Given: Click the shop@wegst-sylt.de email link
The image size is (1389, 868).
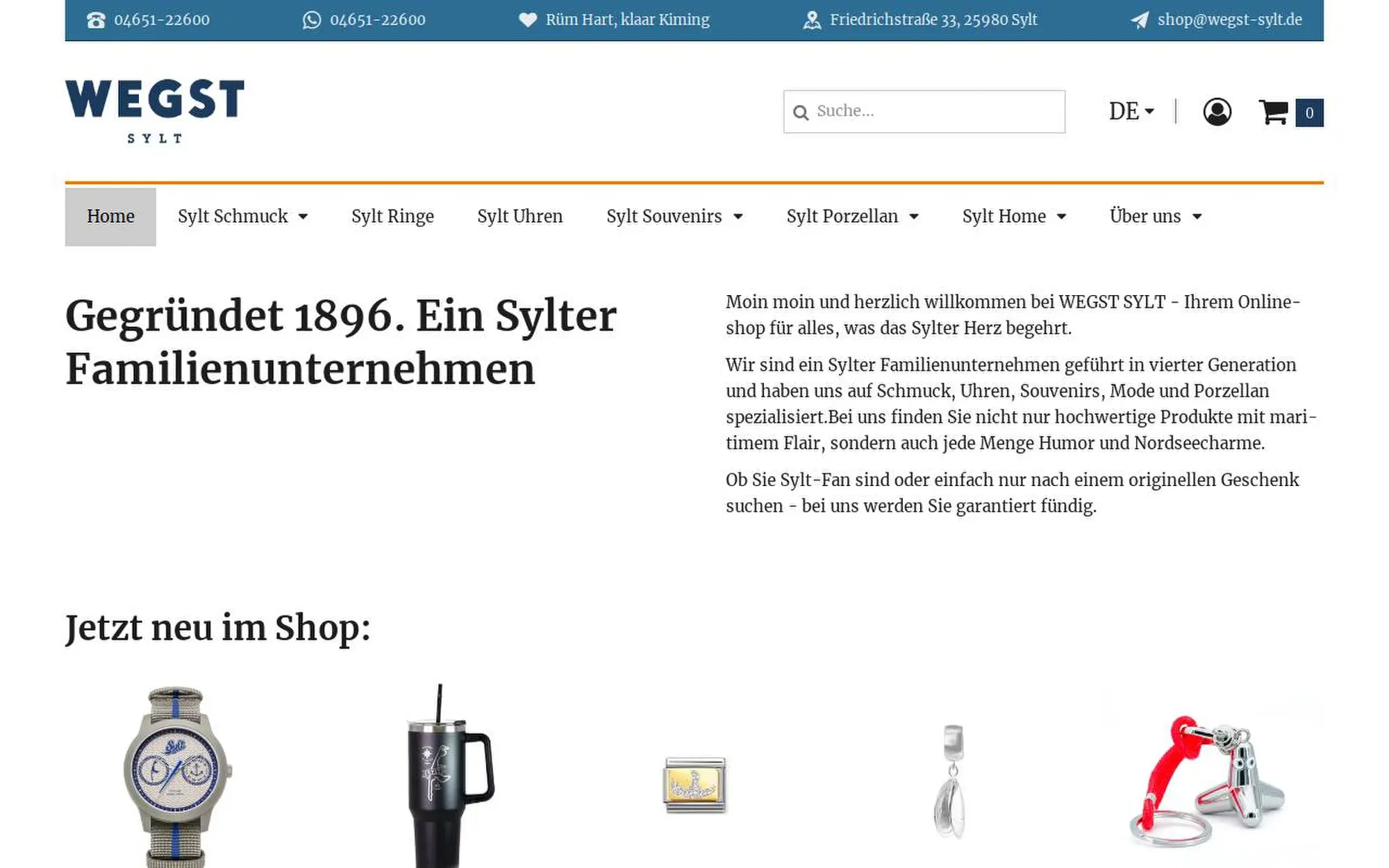Looking at the screenshot, I should point(1229,20).
